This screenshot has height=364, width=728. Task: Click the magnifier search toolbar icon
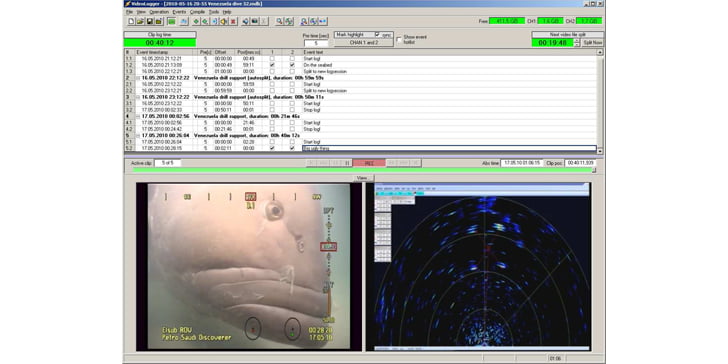(x=280, y=21)
